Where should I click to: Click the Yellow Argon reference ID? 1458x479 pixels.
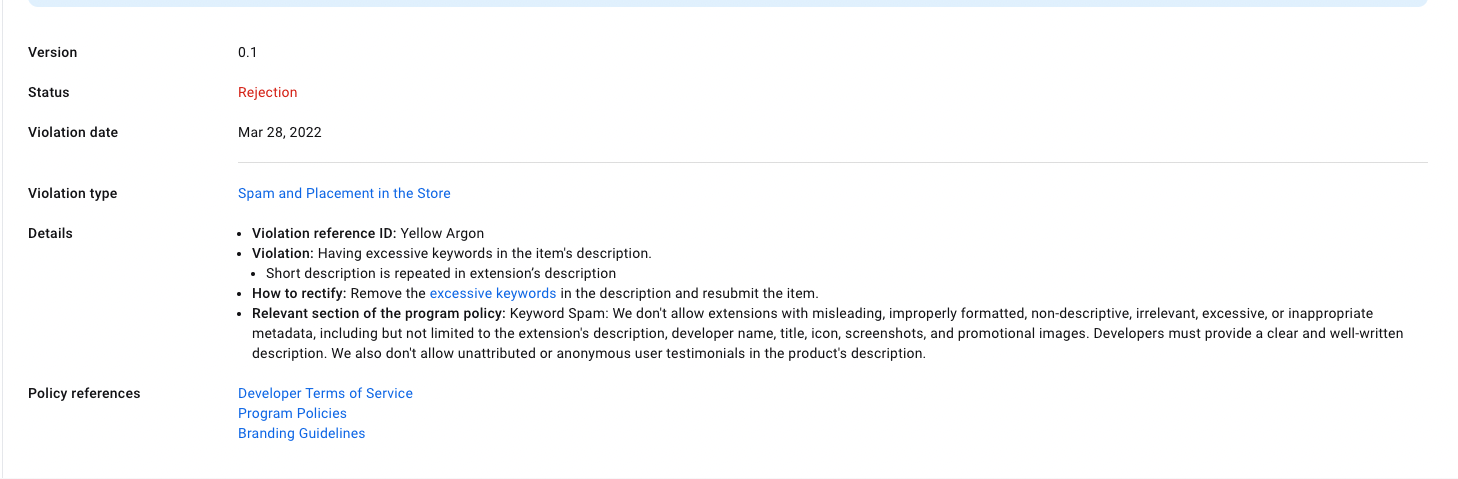(442, 233)
